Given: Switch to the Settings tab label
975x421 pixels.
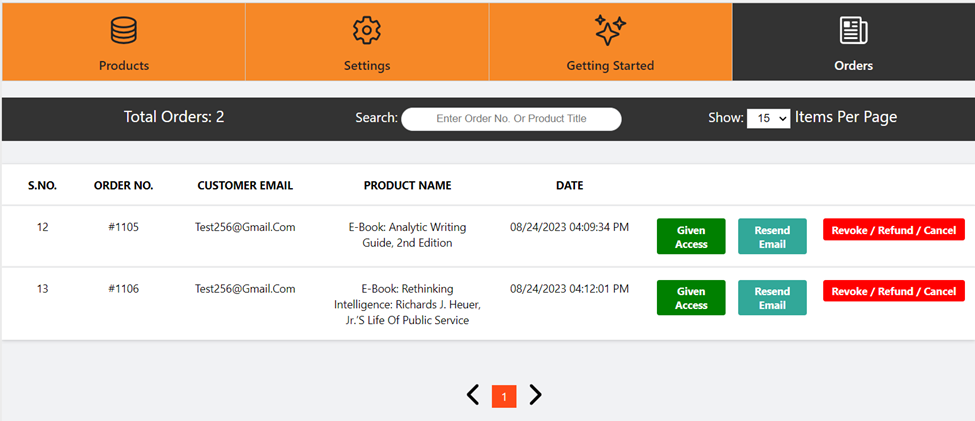Looking at the screenshot, I should click(x=367, y=66).
